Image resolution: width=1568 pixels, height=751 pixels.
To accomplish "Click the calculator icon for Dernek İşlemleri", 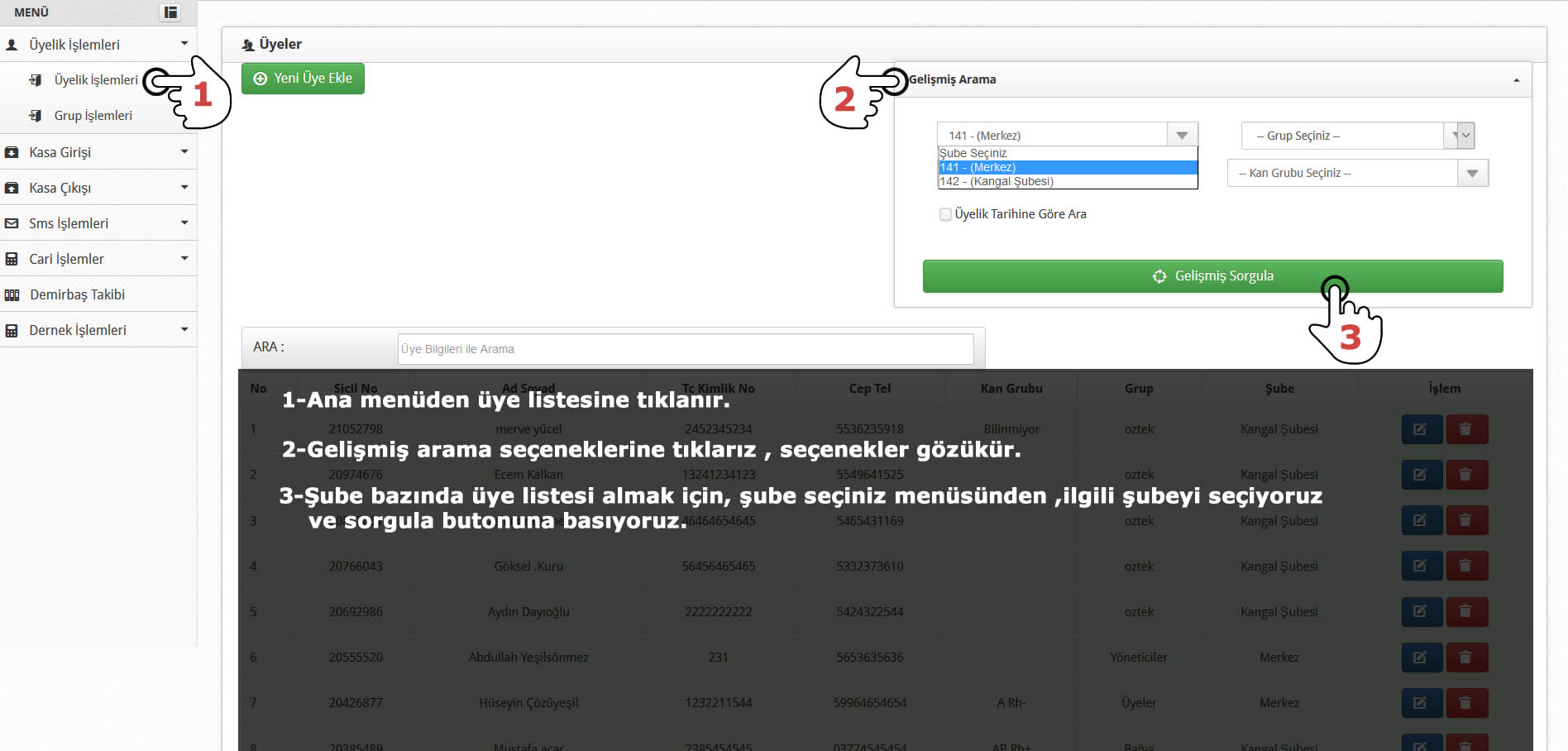I will point(12,330).
